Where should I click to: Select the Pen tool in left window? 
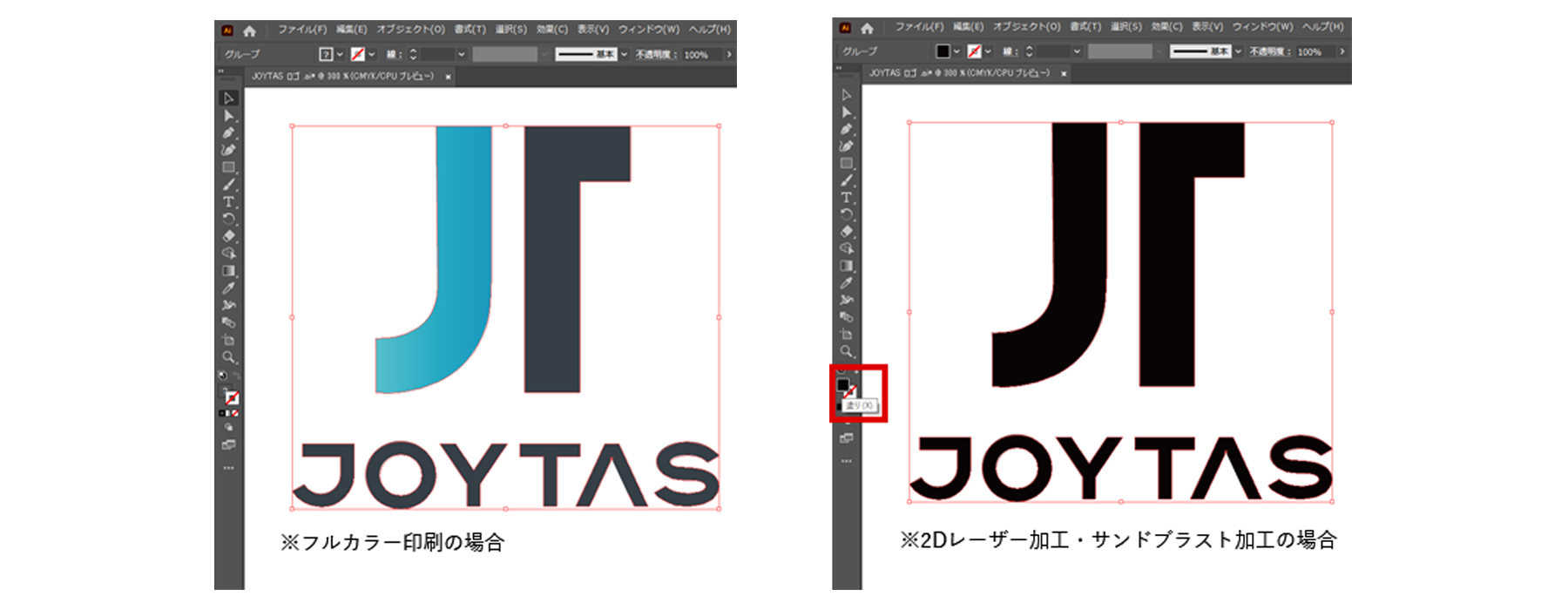coord(228,132)
